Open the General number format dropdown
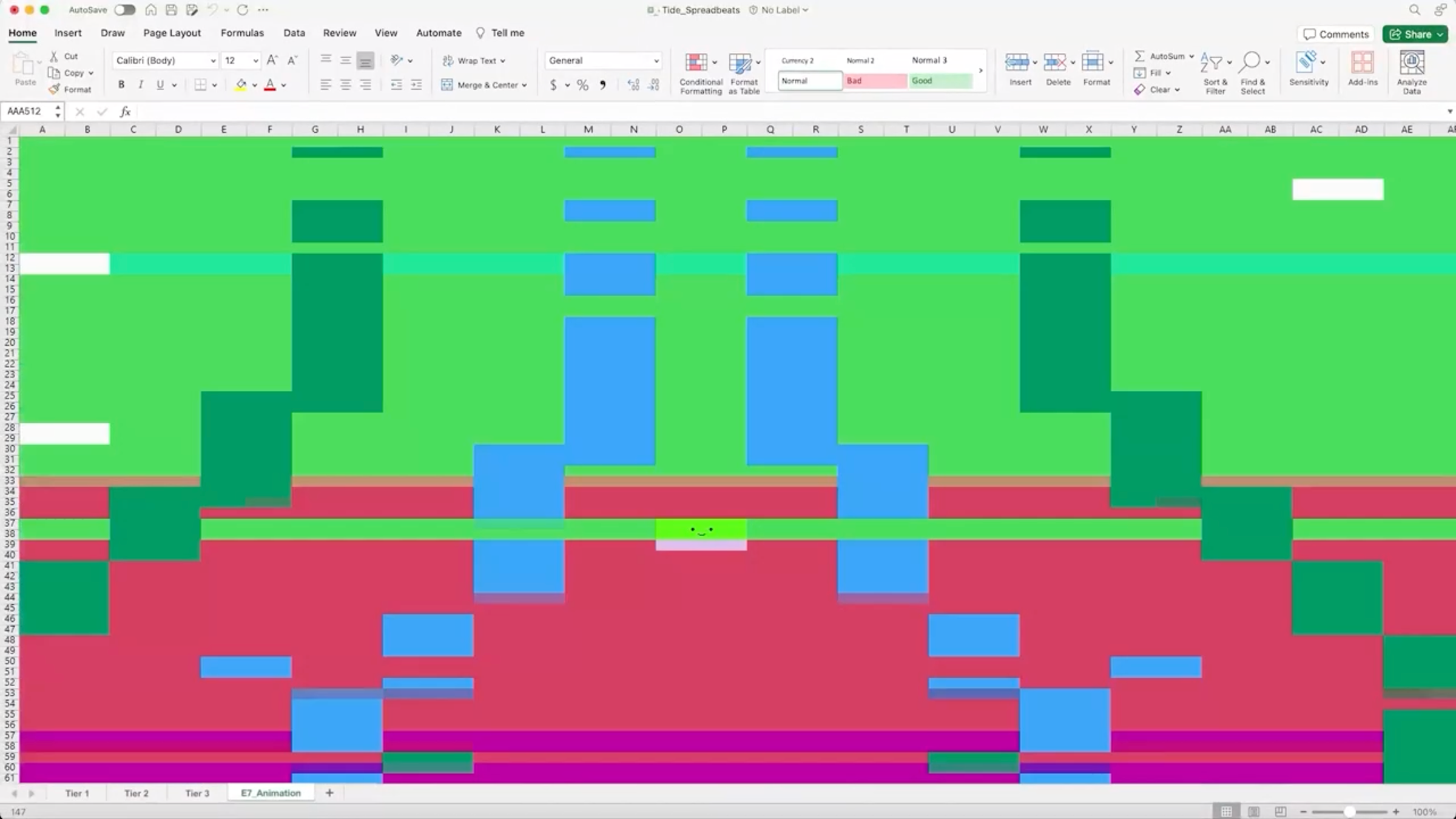The height and width of the screenshot is (819, 1456). pyautogui.click(x=656, y=61)
